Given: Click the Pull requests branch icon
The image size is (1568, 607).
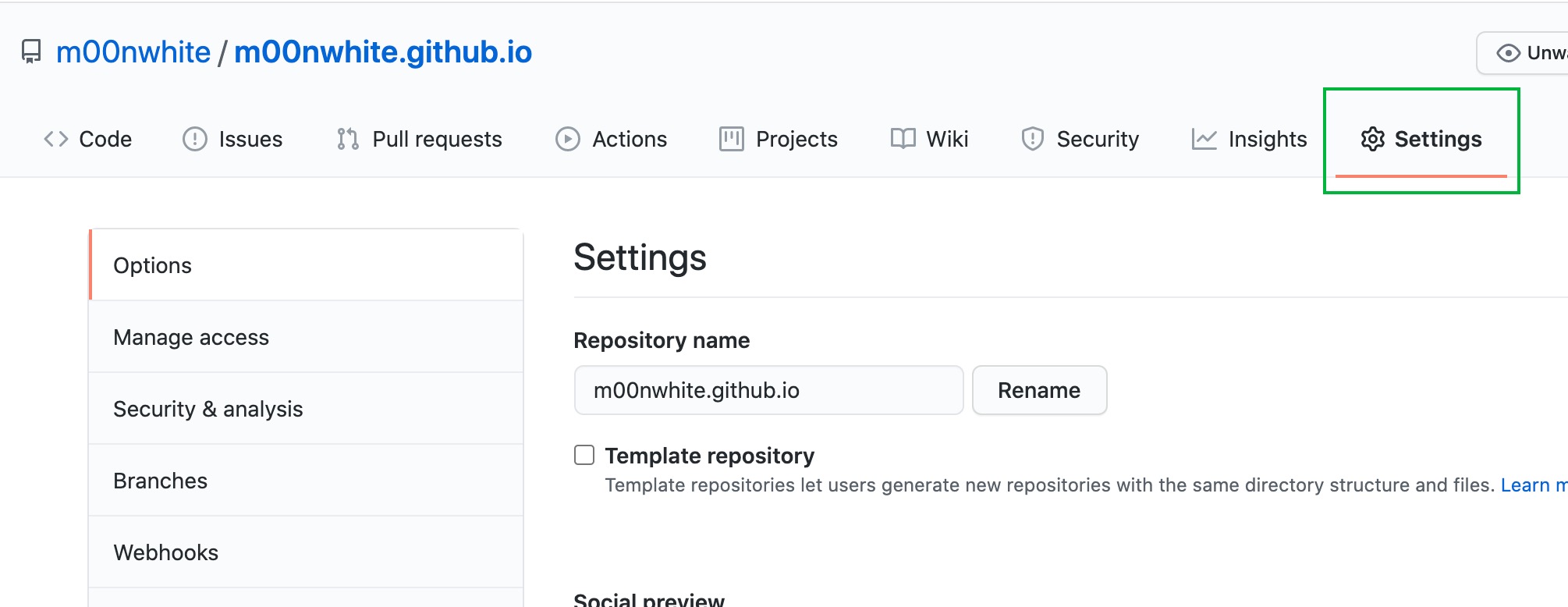Looking at the screenshot, I should point(348,139).
